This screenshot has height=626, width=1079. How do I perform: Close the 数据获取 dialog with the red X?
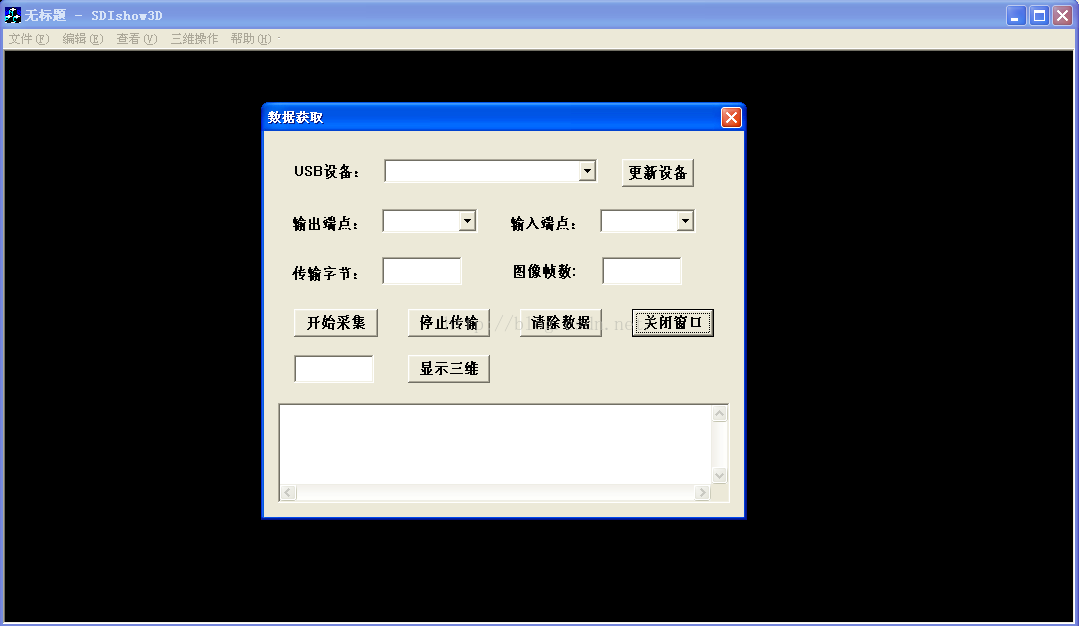tap(731, 118)
